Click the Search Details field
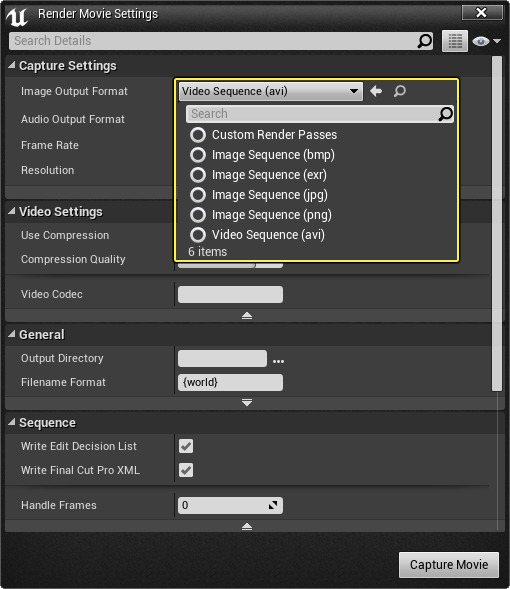 [221, 41]
